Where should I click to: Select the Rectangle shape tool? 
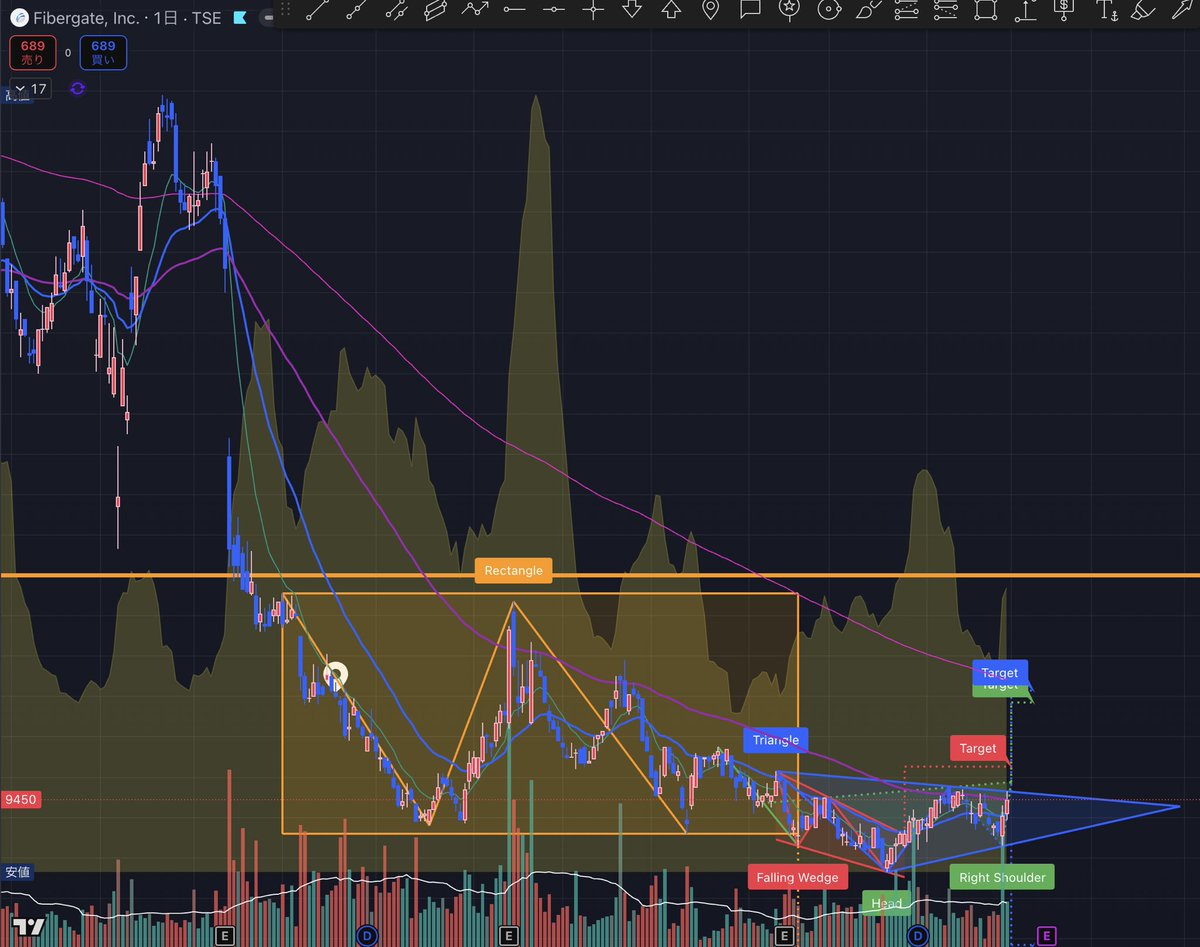pos(985,10)
